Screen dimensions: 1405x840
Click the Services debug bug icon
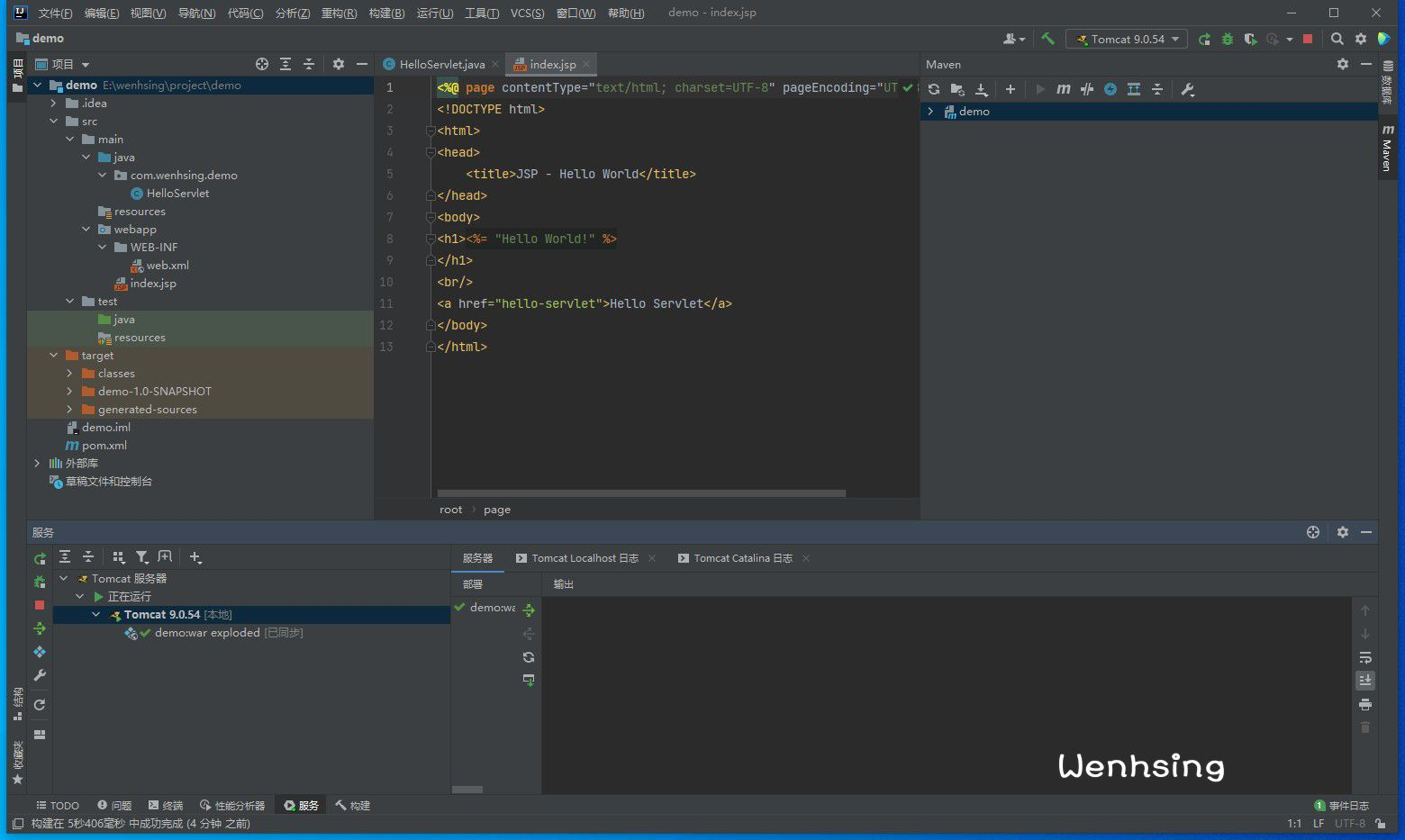pyautogui.click(x=40, y=582)
